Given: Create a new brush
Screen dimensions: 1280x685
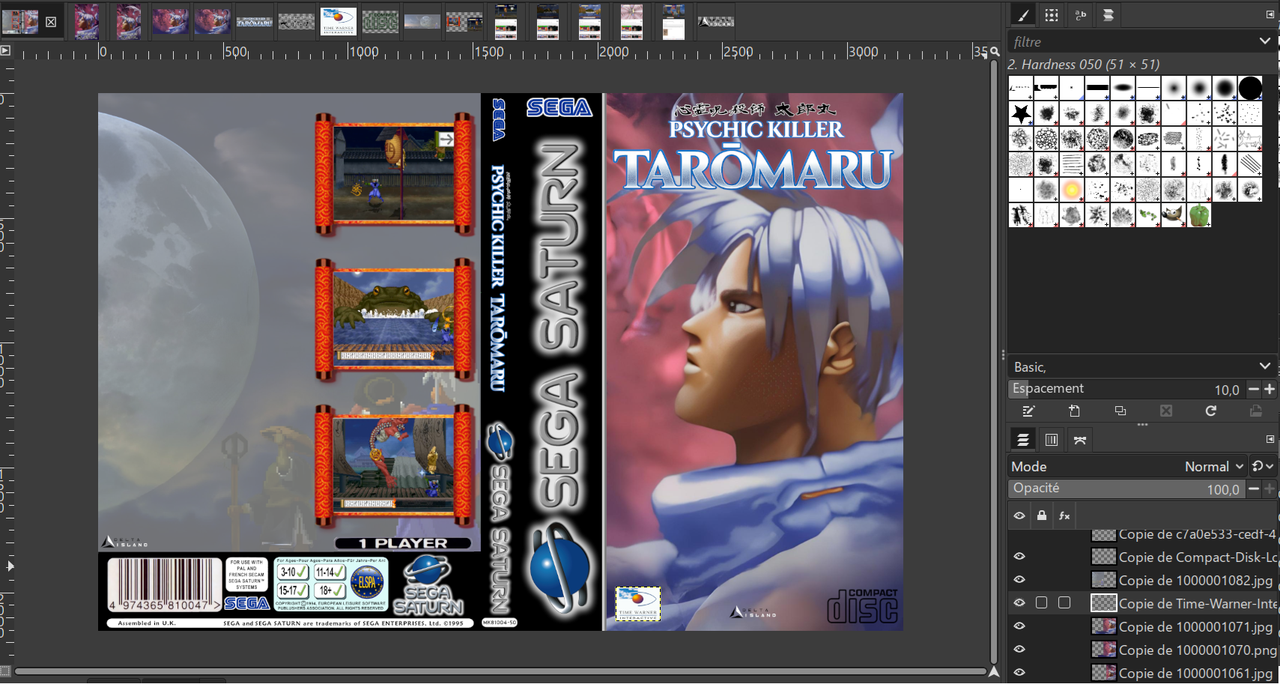Looking at the screenshot, I should click(x=1074, y=411).
